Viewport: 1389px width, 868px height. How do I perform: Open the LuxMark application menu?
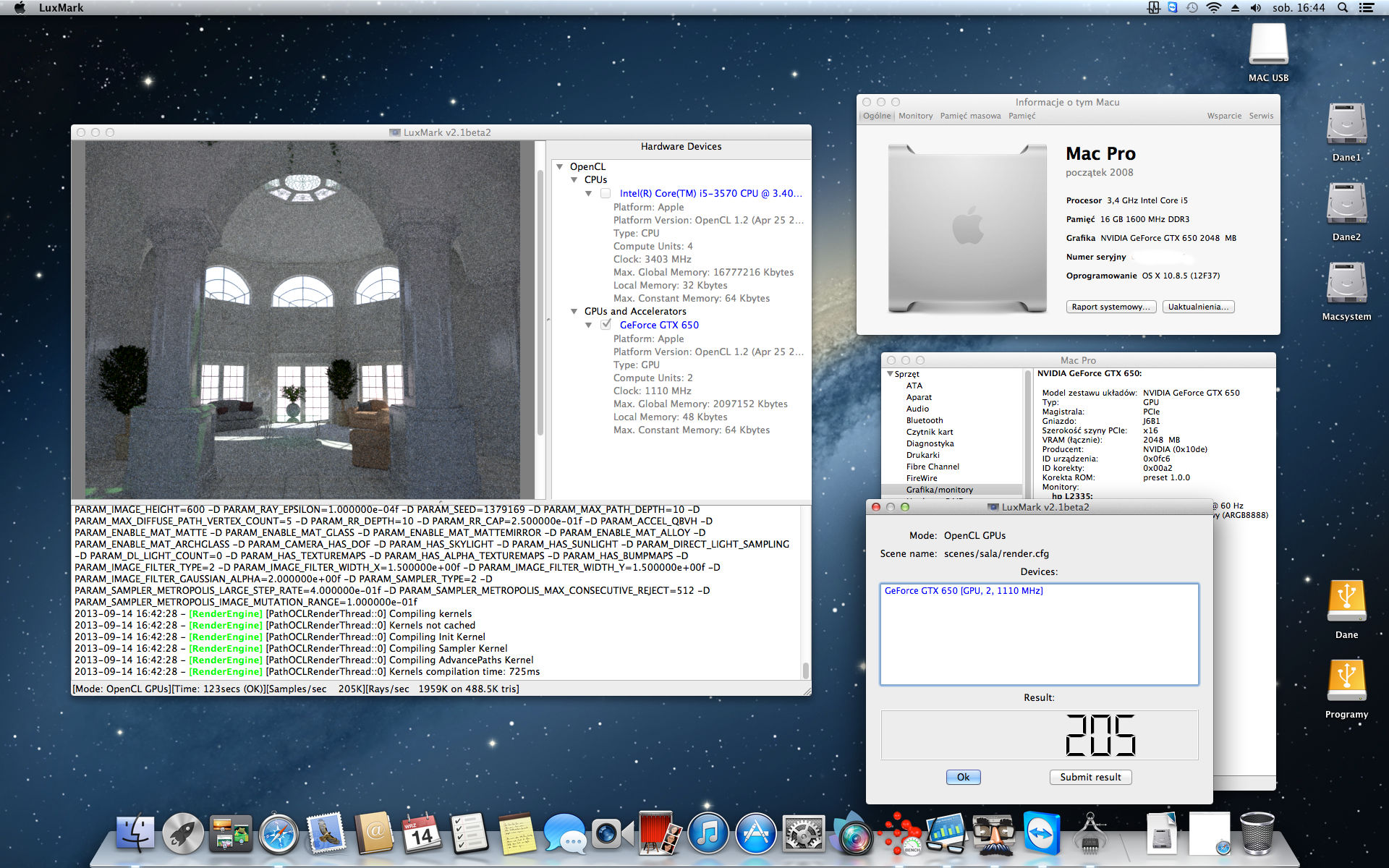[61, 8]
